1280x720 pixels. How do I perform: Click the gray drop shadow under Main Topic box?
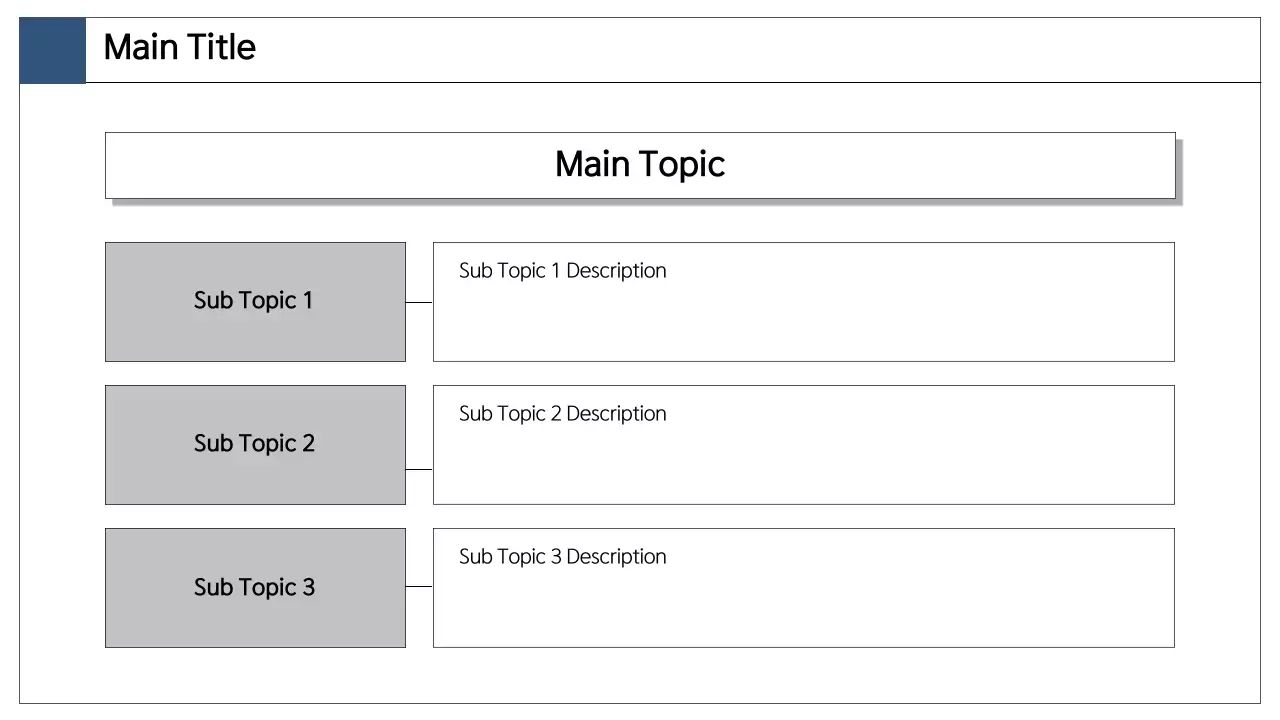pyautogui.click(x=640, y=202)
